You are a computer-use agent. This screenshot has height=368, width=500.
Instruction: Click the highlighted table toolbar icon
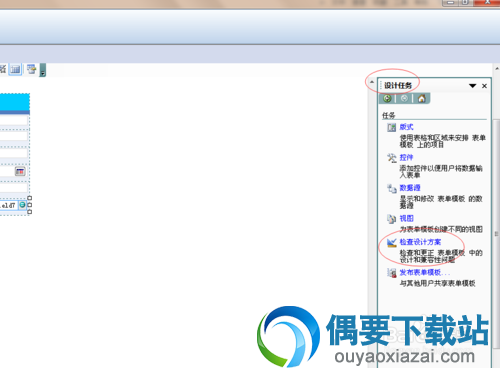coord(15,69)
